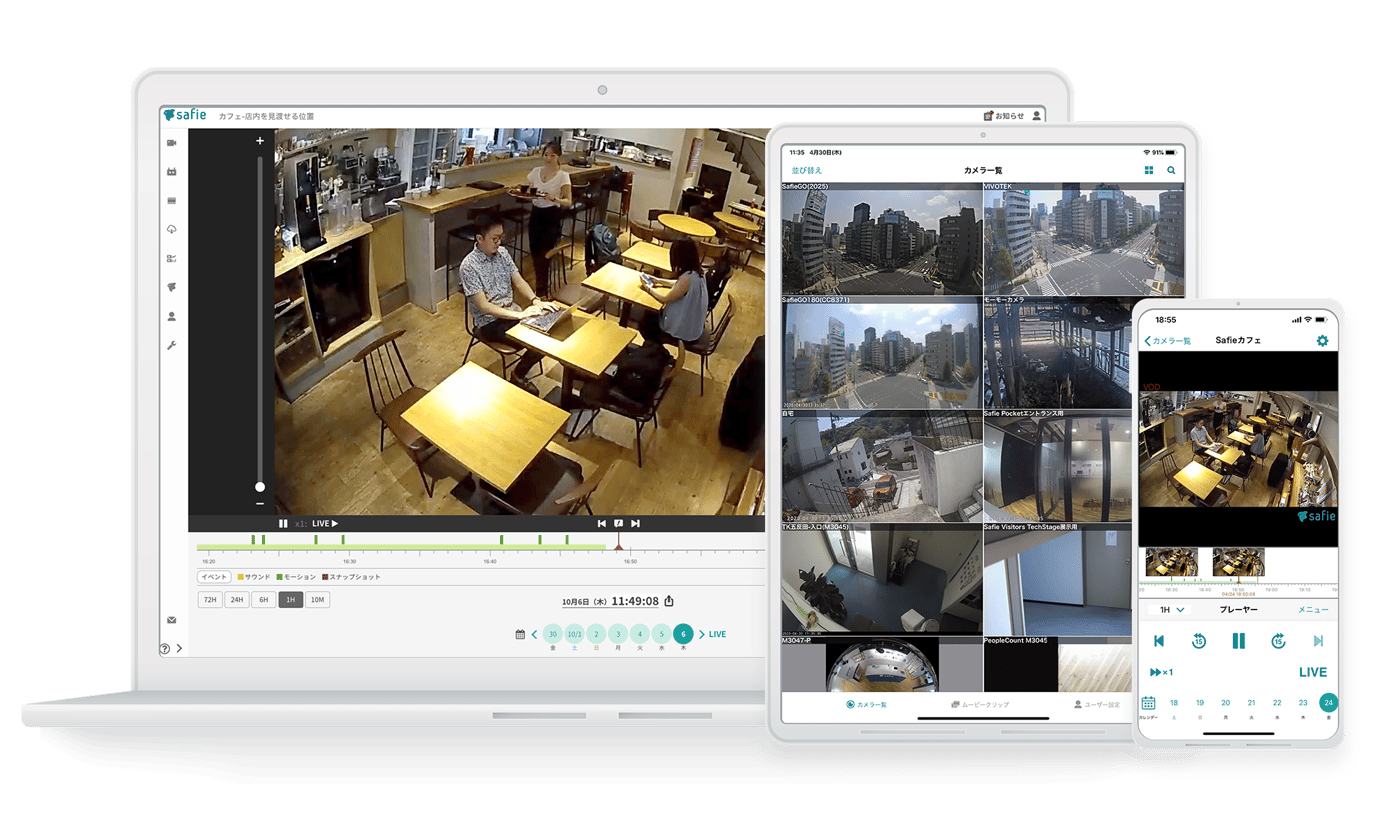Go to previous dates with left chevron
The width and height of the screenshot is (1400, 837).
535,634
